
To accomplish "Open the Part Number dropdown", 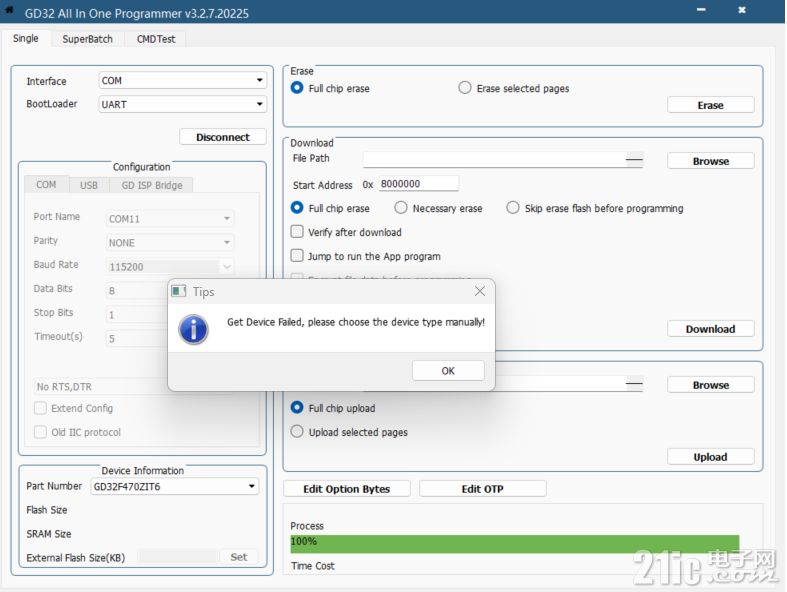I will pos(175,486).
